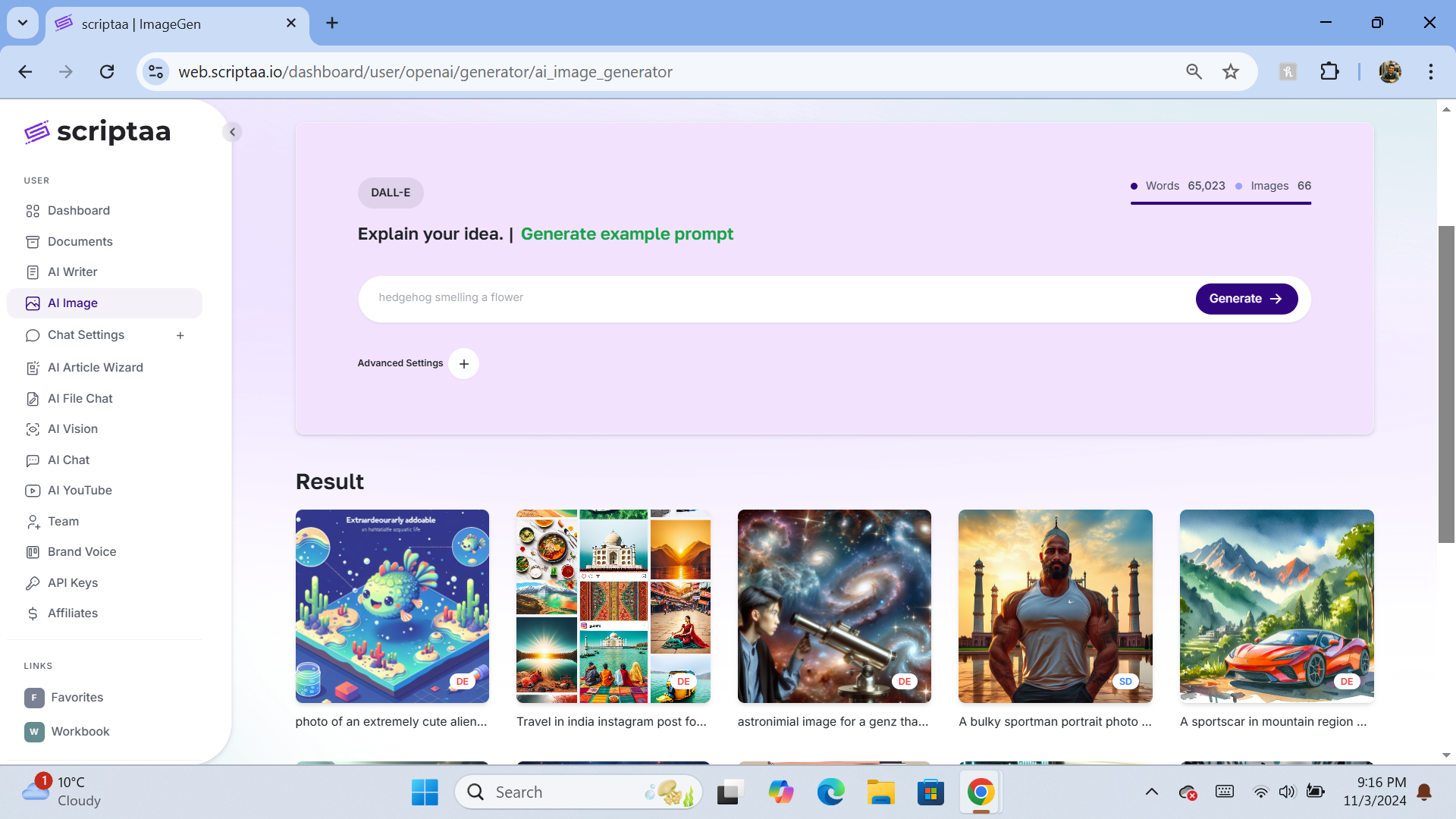
Task: Expand Advanced Settings with the plus button
Action: 463,364
